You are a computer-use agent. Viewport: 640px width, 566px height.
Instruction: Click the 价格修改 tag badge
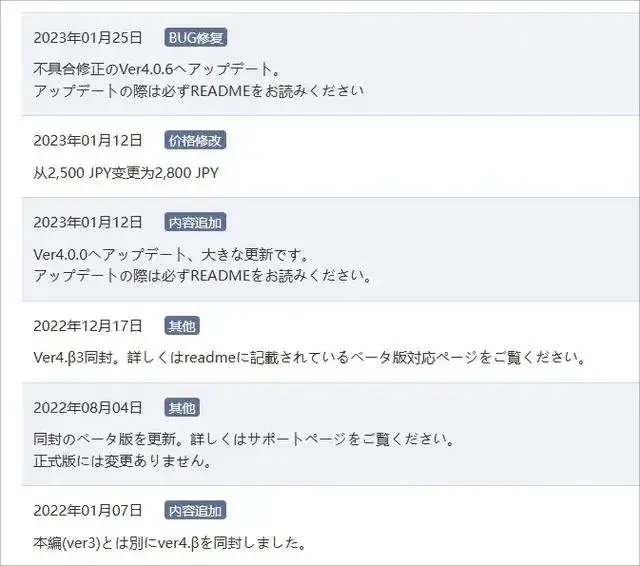click(195, 141)
